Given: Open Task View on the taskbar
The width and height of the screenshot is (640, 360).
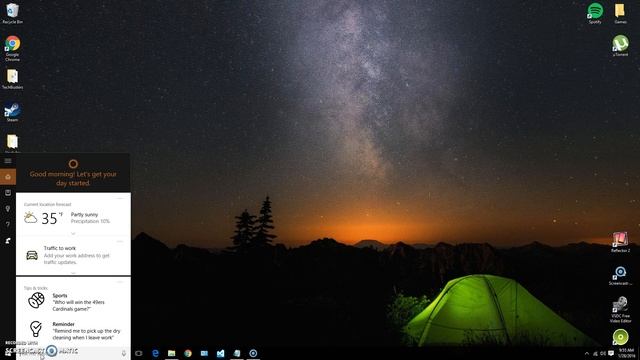Looking at the screenshot, I should (139, 353).
